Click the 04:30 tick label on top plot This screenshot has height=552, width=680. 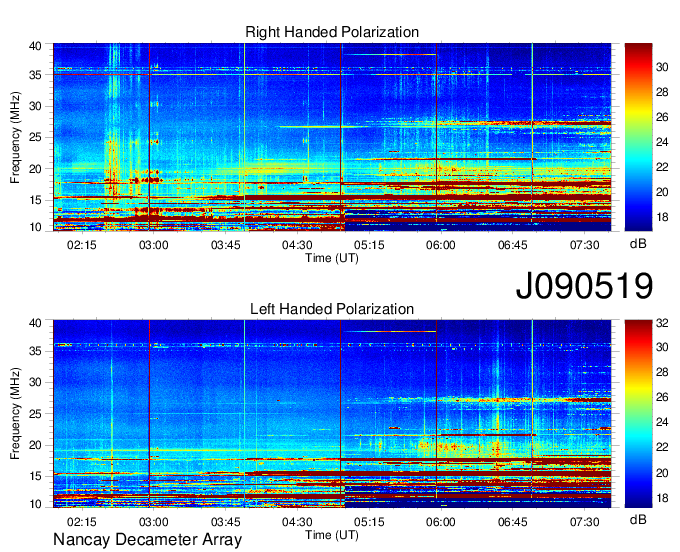(297, 245)
